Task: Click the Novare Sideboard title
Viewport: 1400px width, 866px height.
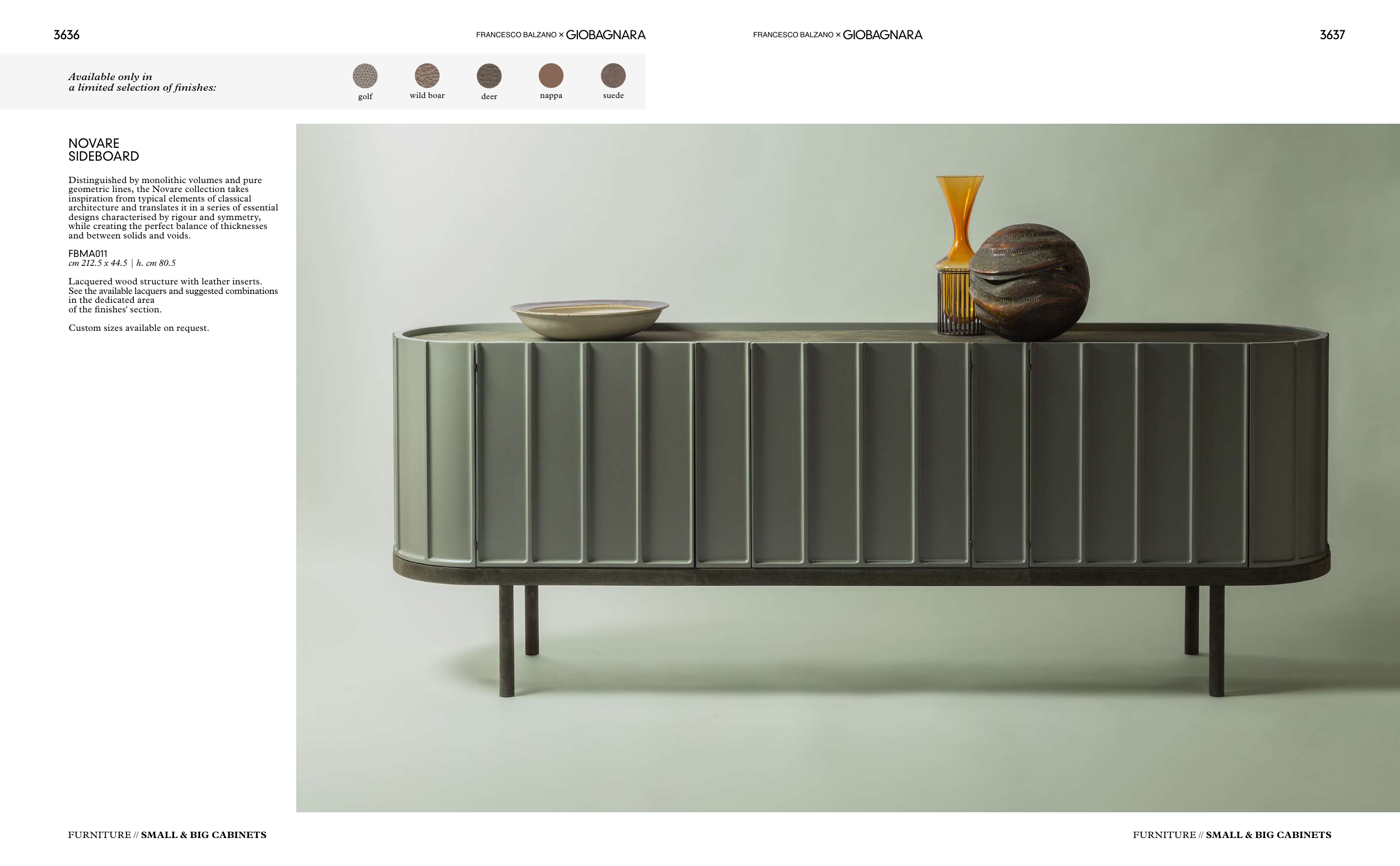Action: point(104,149)
